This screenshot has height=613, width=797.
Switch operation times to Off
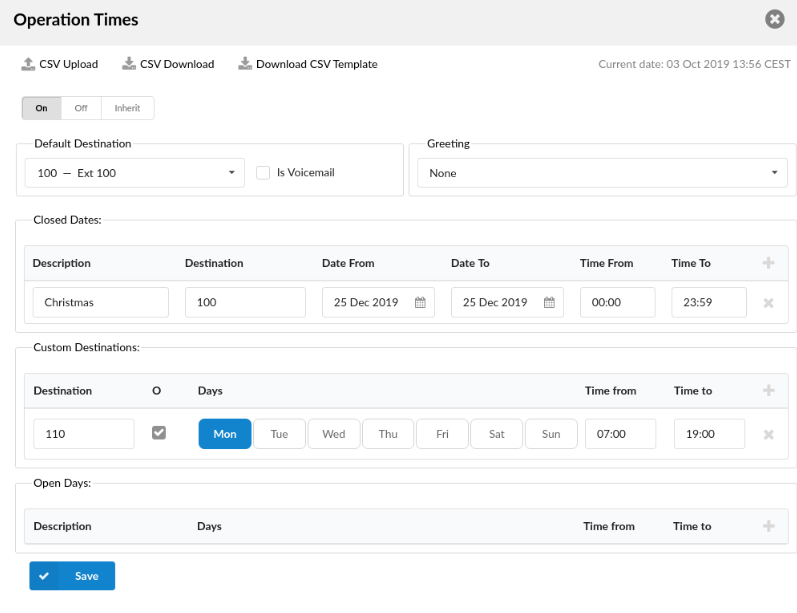[81, 108]
